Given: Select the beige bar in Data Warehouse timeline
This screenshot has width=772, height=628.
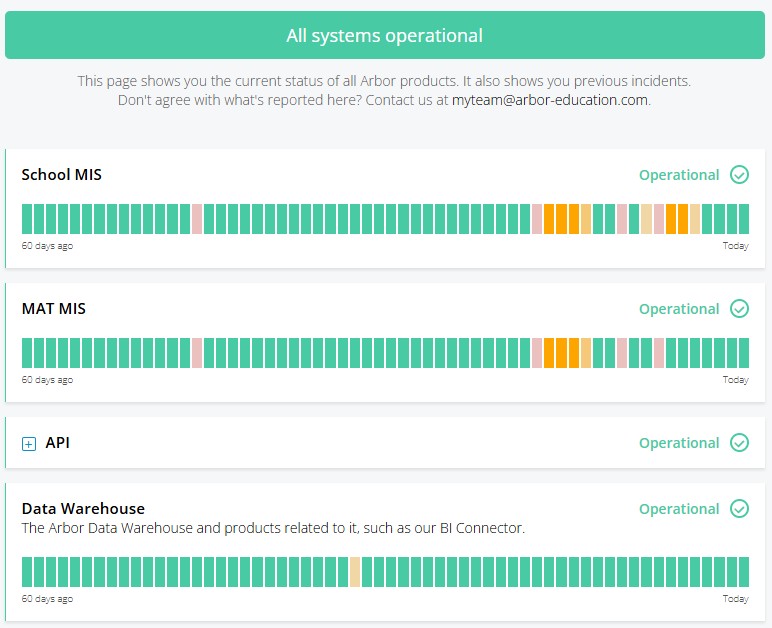Looking at the screenshot, I should coord(355,572).
